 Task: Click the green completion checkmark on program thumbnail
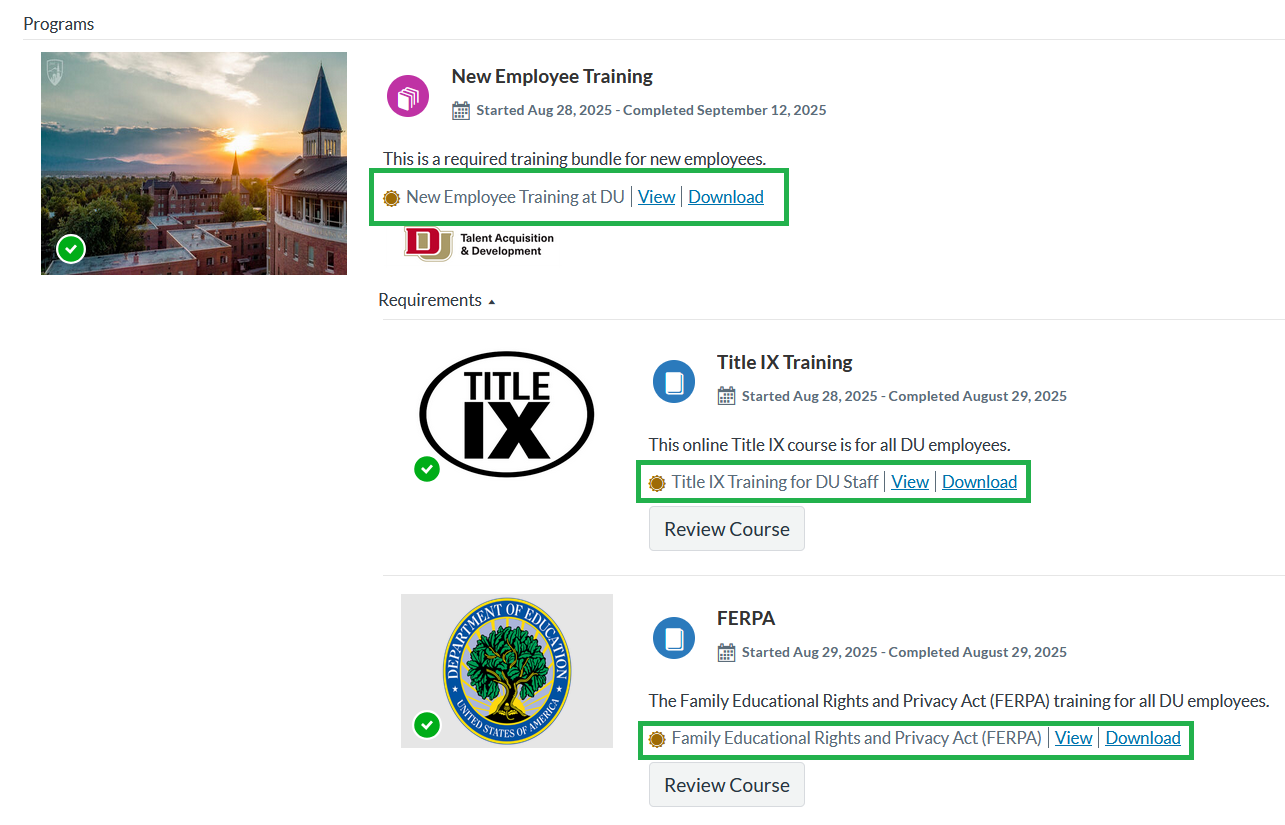70,248
